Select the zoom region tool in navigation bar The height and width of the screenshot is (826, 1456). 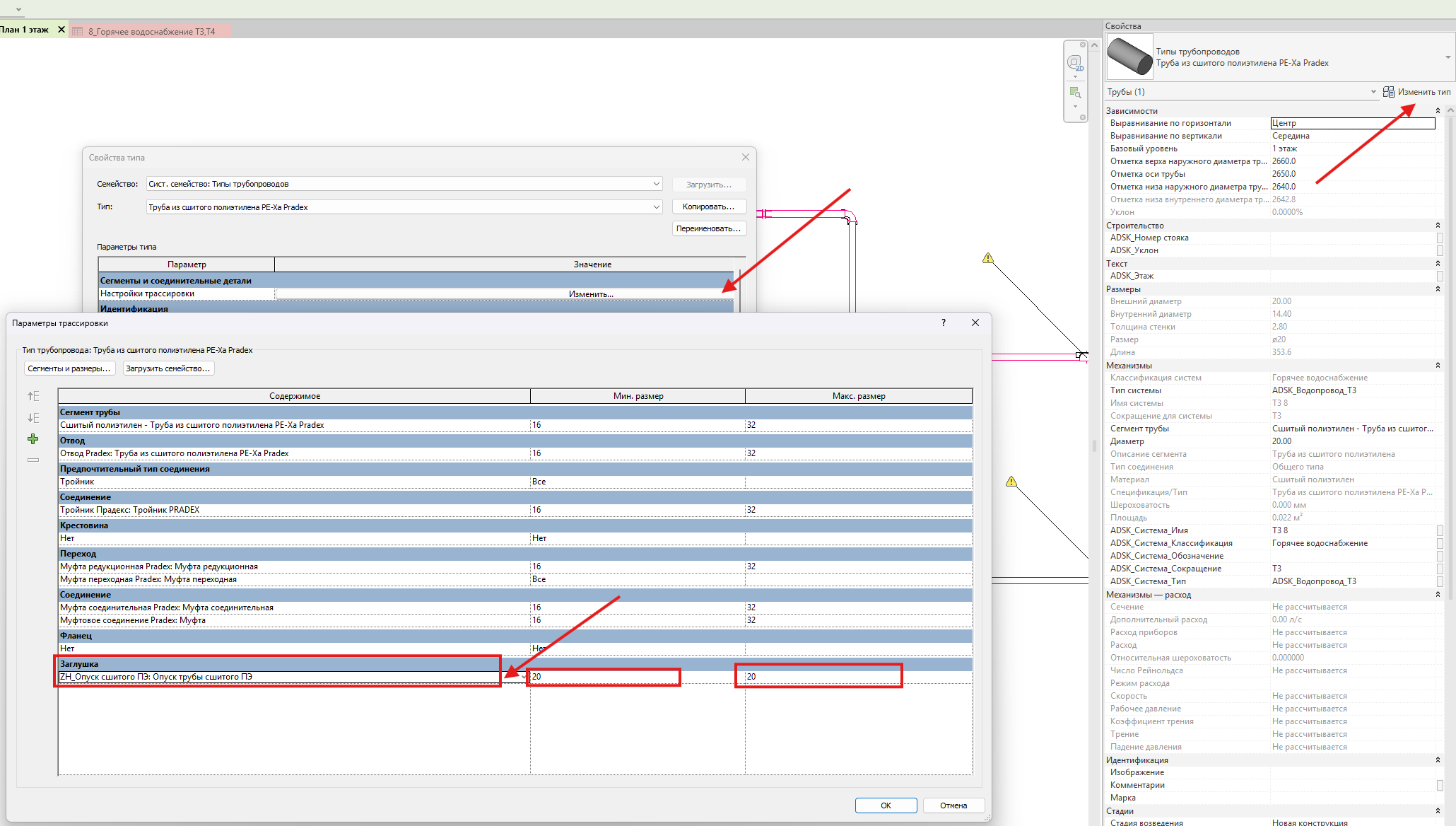tap(1075, 93)
